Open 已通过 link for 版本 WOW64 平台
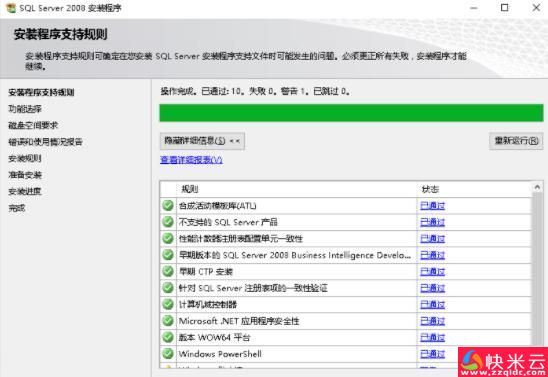The width and height of the screenshot is (548, 377). 432,337
